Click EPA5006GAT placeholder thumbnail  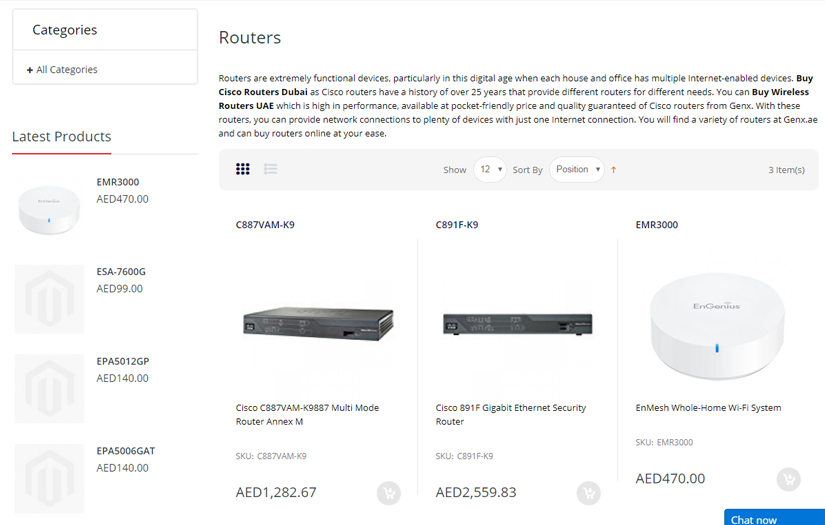tap(49, 478)
